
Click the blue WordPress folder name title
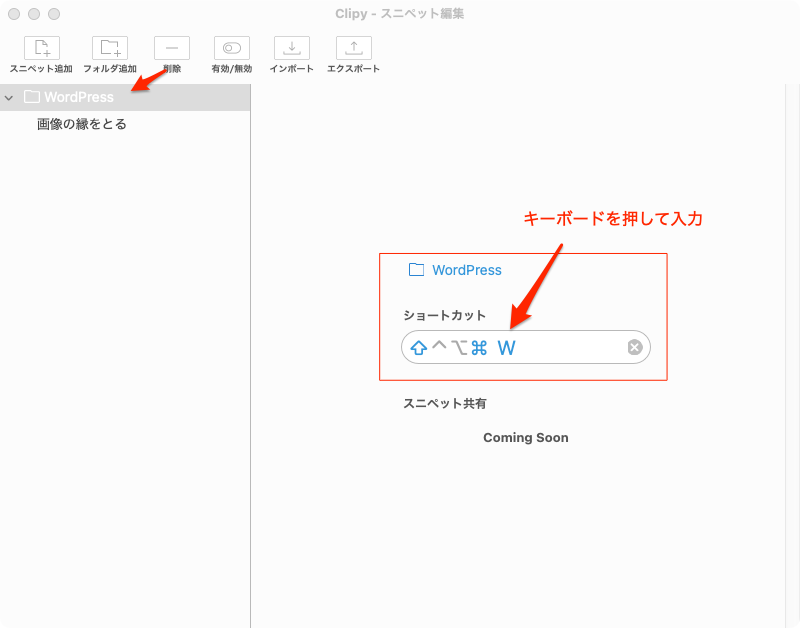point(467,270)
